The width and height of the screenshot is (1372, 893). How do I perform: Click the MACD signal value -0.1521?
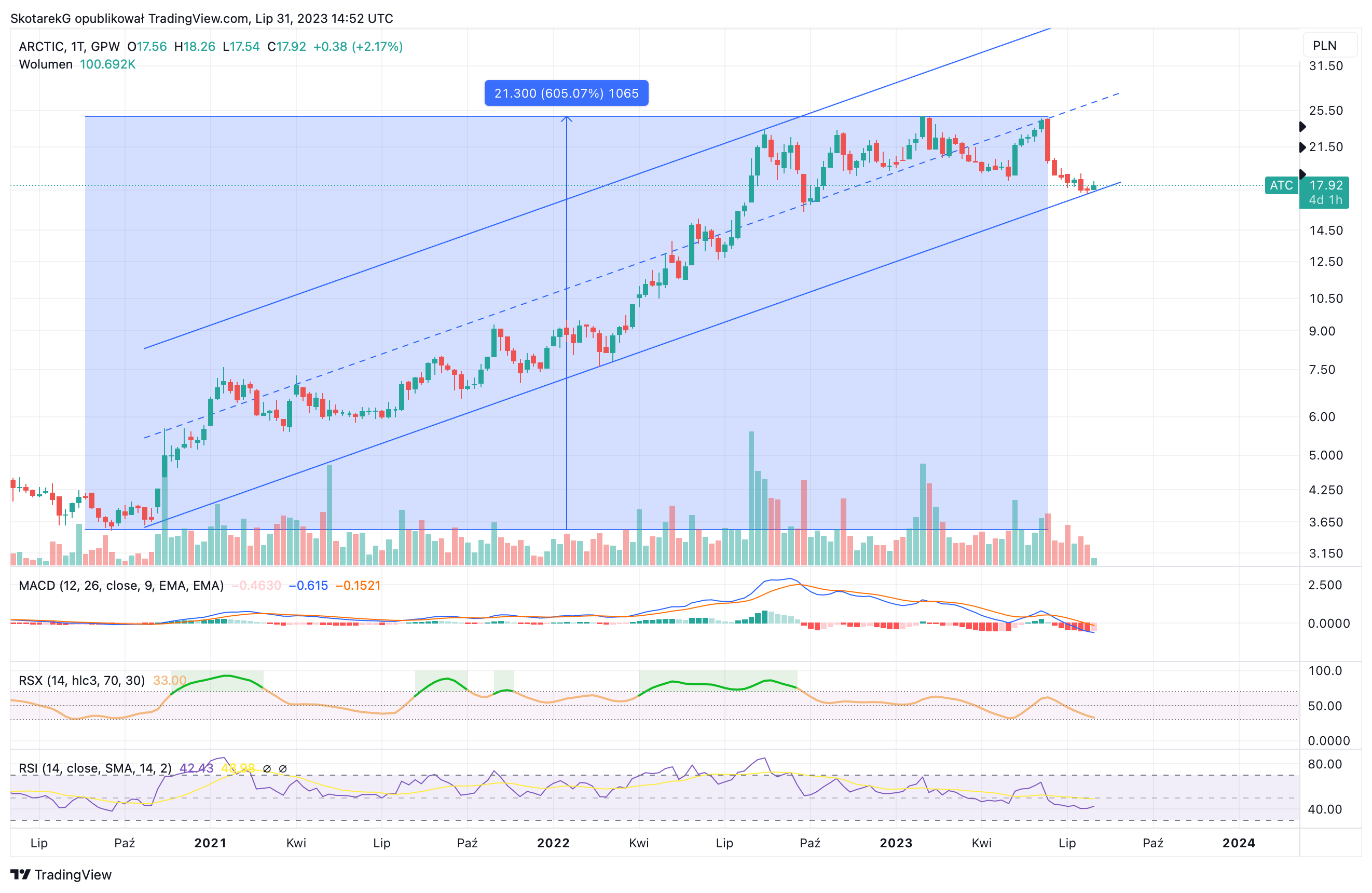point(358,586)
